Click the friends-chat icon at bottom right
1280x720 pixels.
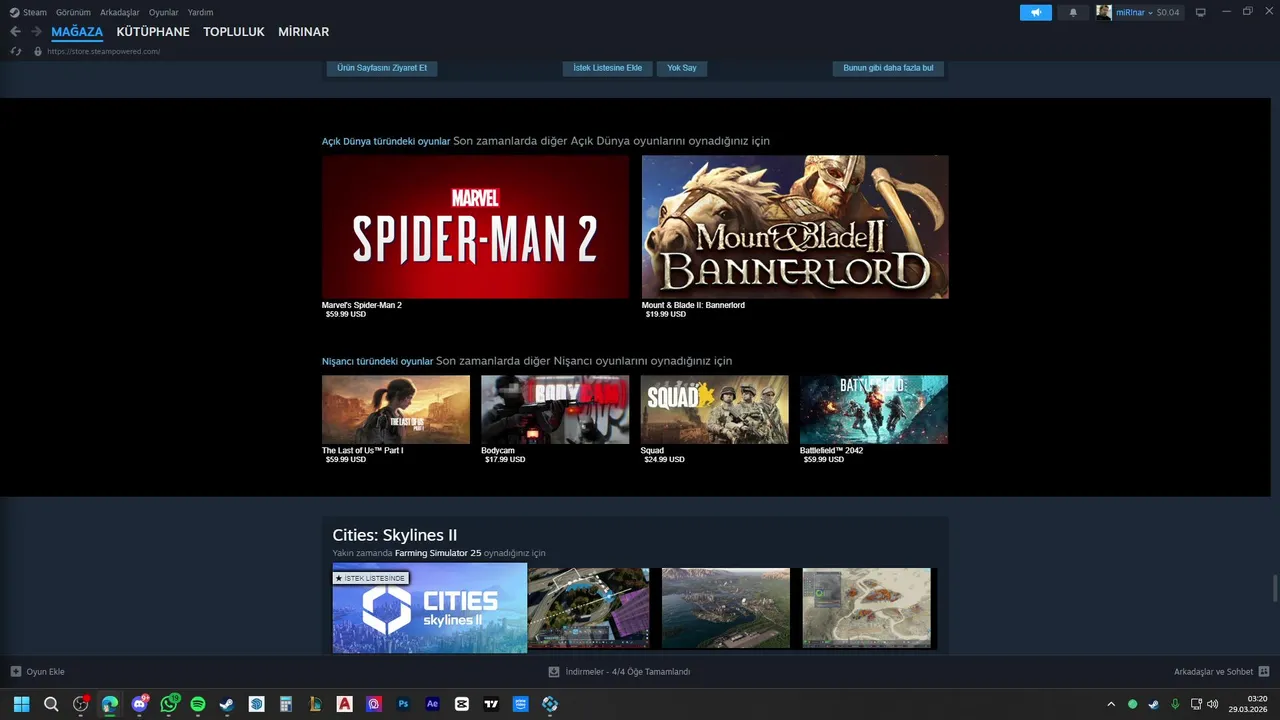point(1264,672)
